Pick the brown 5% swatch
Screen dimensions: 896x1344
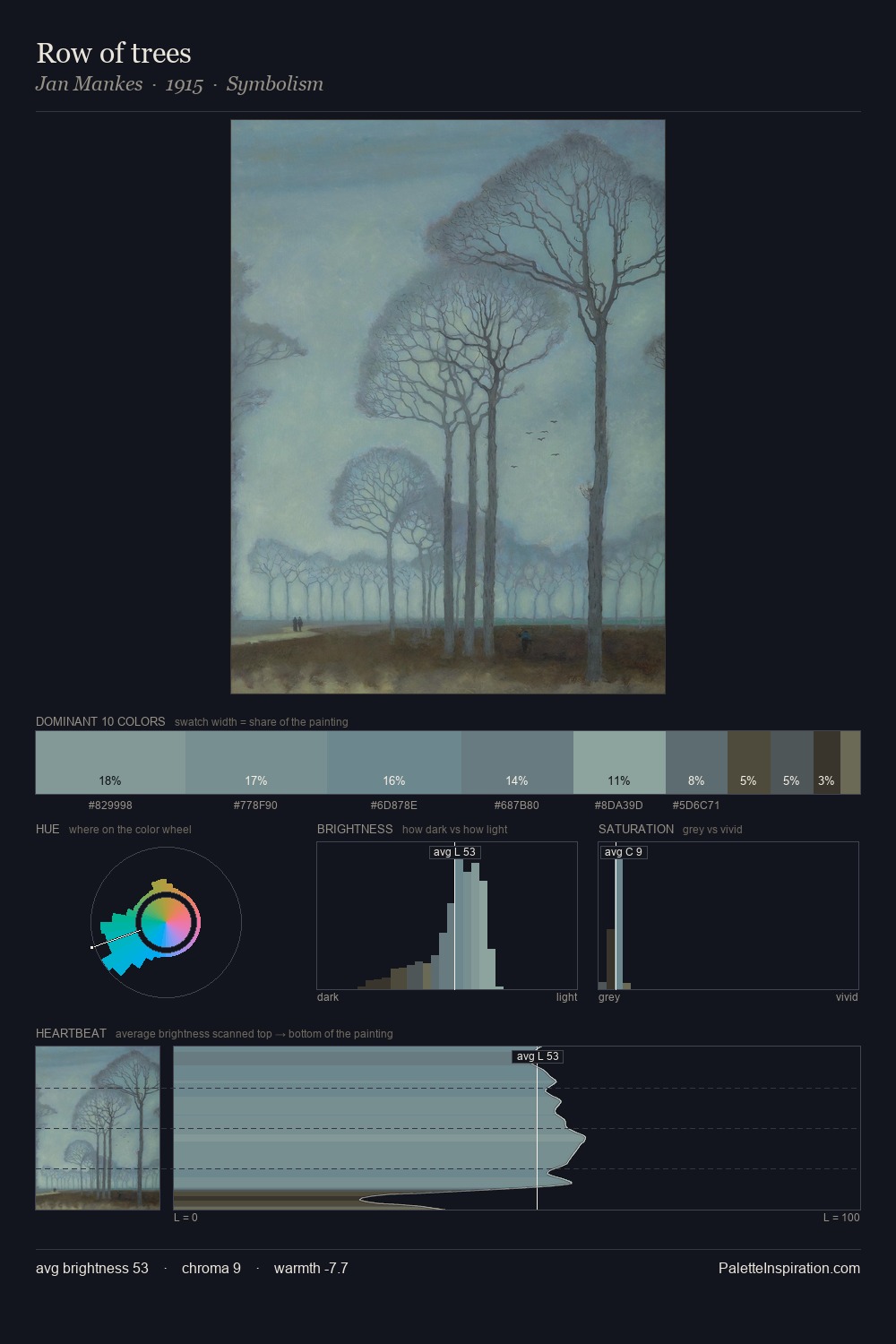(748, 762)
